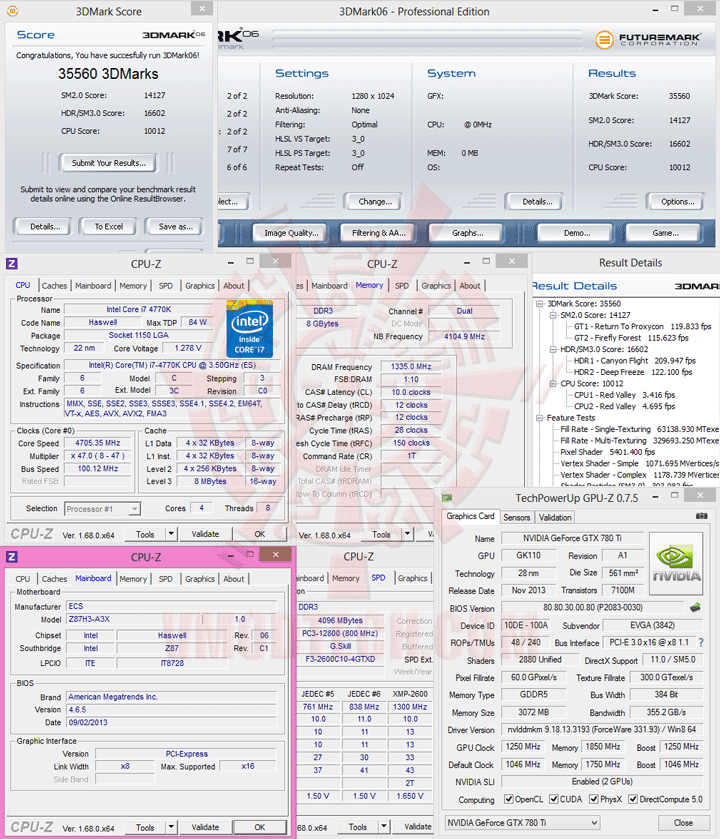Screen dimensions: 720x839
Task: Click the Futuremark Corporation logo
Action: click(x=648, y=40)
